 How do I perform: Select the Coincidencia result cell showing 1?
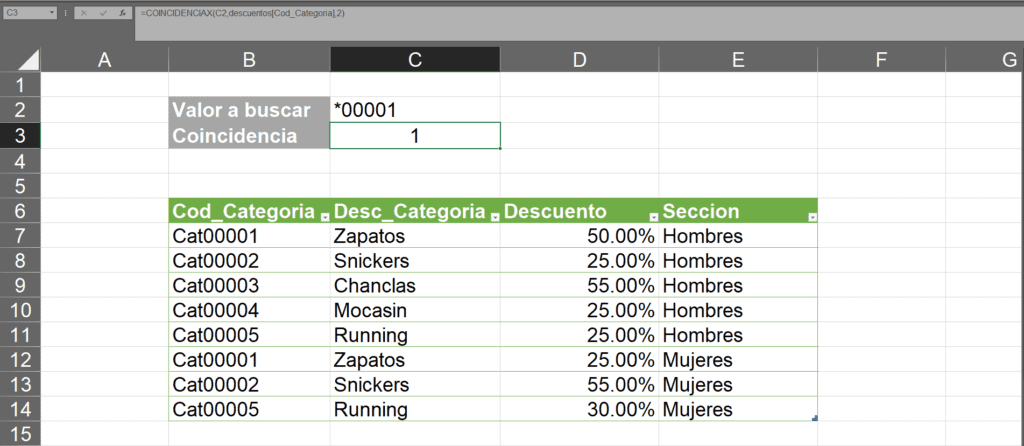click(x=415, y=136)
